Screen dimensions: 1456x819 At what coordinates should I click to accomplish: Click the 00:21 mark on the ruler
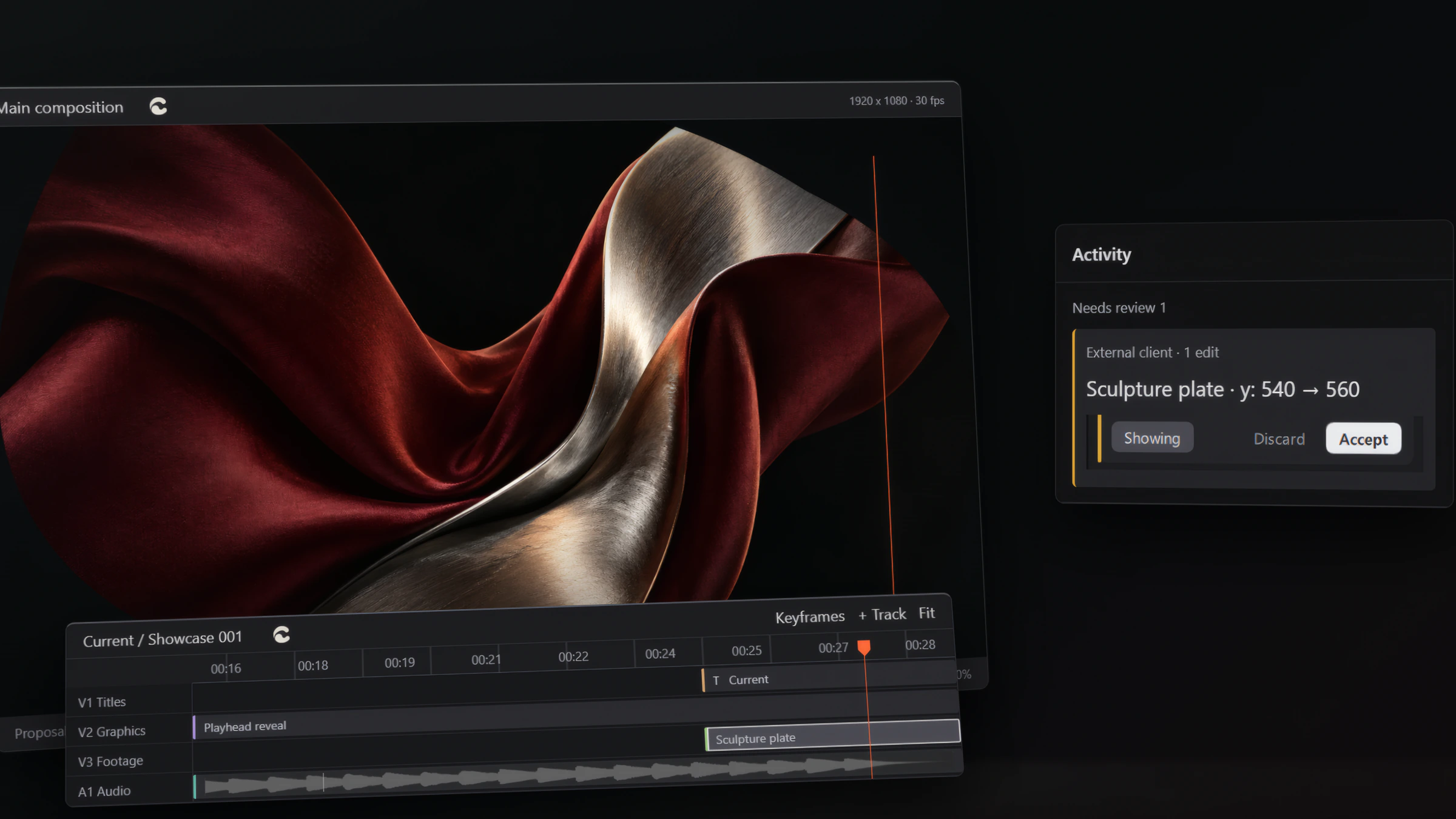(x=486, y=659)
